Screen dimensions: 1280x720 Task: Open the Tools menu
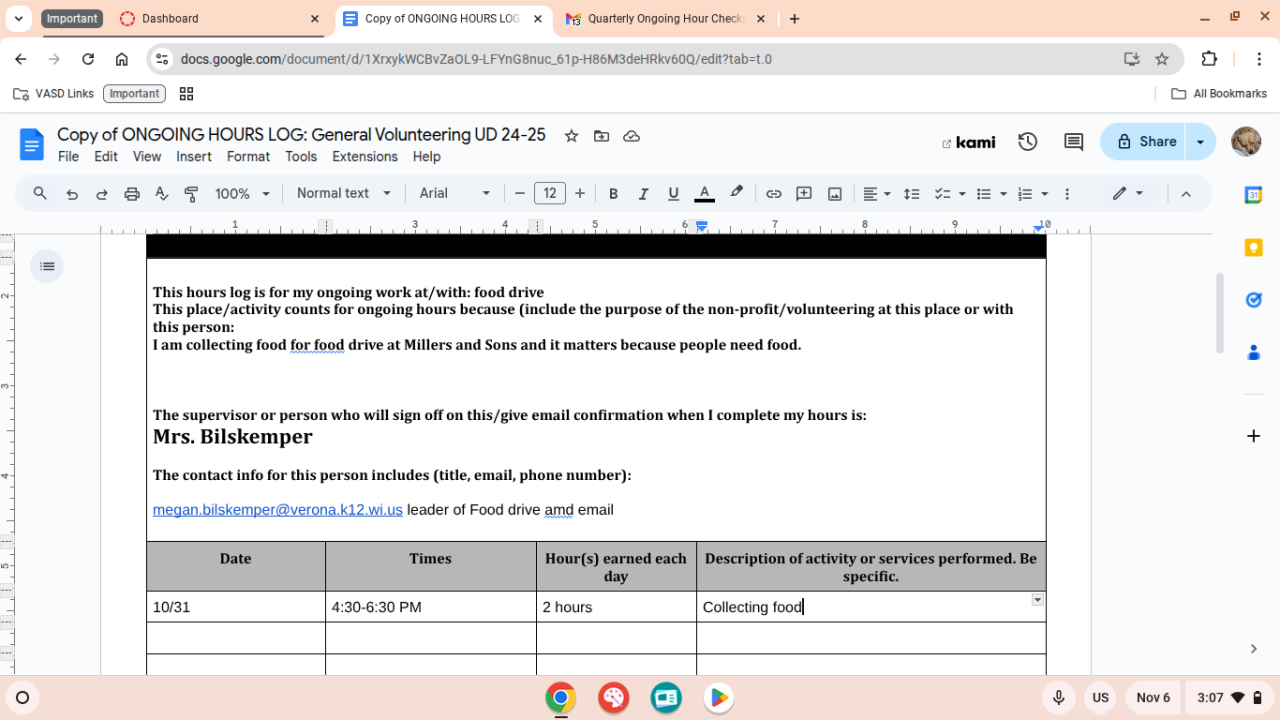pos(301,157)
